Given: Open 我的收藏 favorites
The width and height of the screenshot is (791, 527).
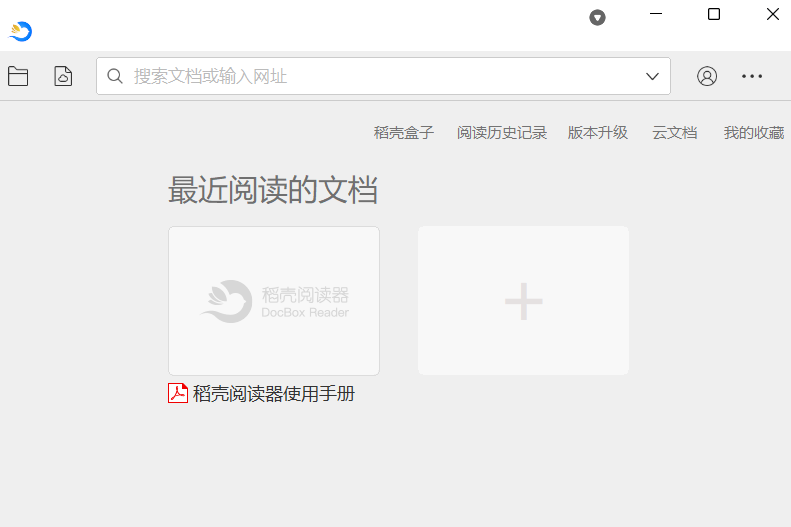Looking at the screenshot, I should pos(754,133).
